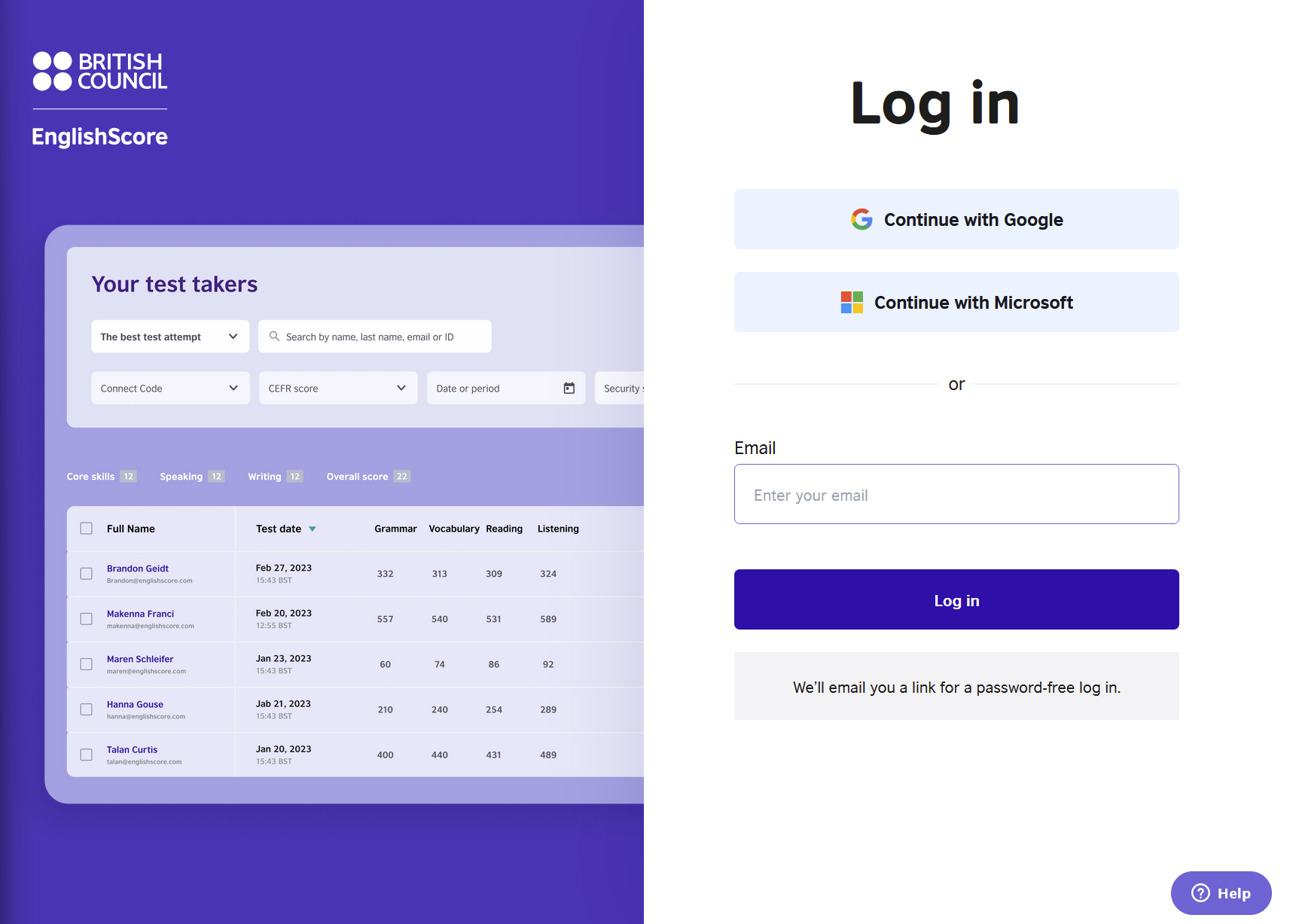The image size is (1290, 924).
Task: Open Makenna Franci's name link
Action: tap(140, 614)
